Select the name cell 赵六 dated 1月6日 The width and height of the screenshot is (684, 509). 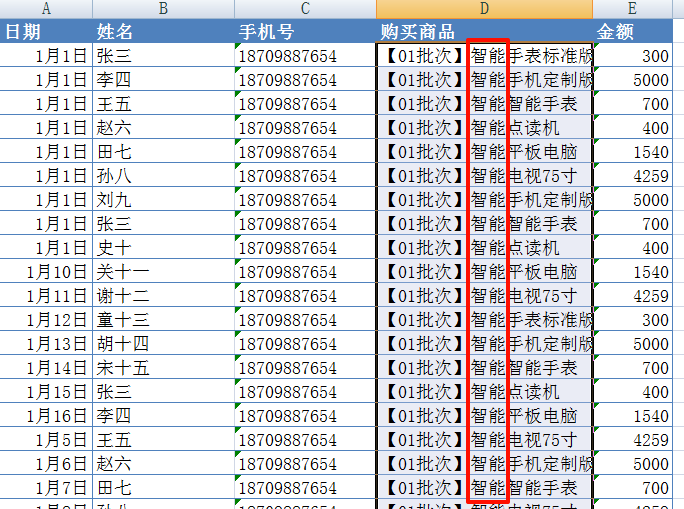point(163,463)
